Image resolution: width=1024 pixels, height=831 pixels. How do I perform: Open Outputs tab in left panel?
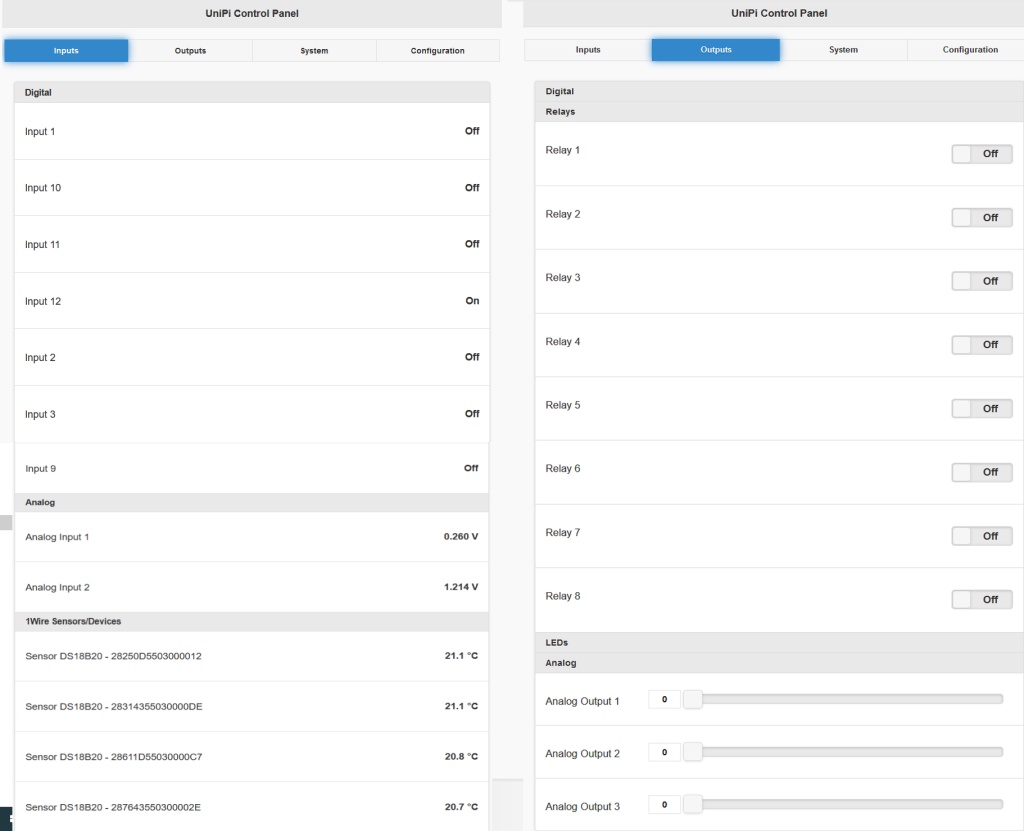point(190,50)
